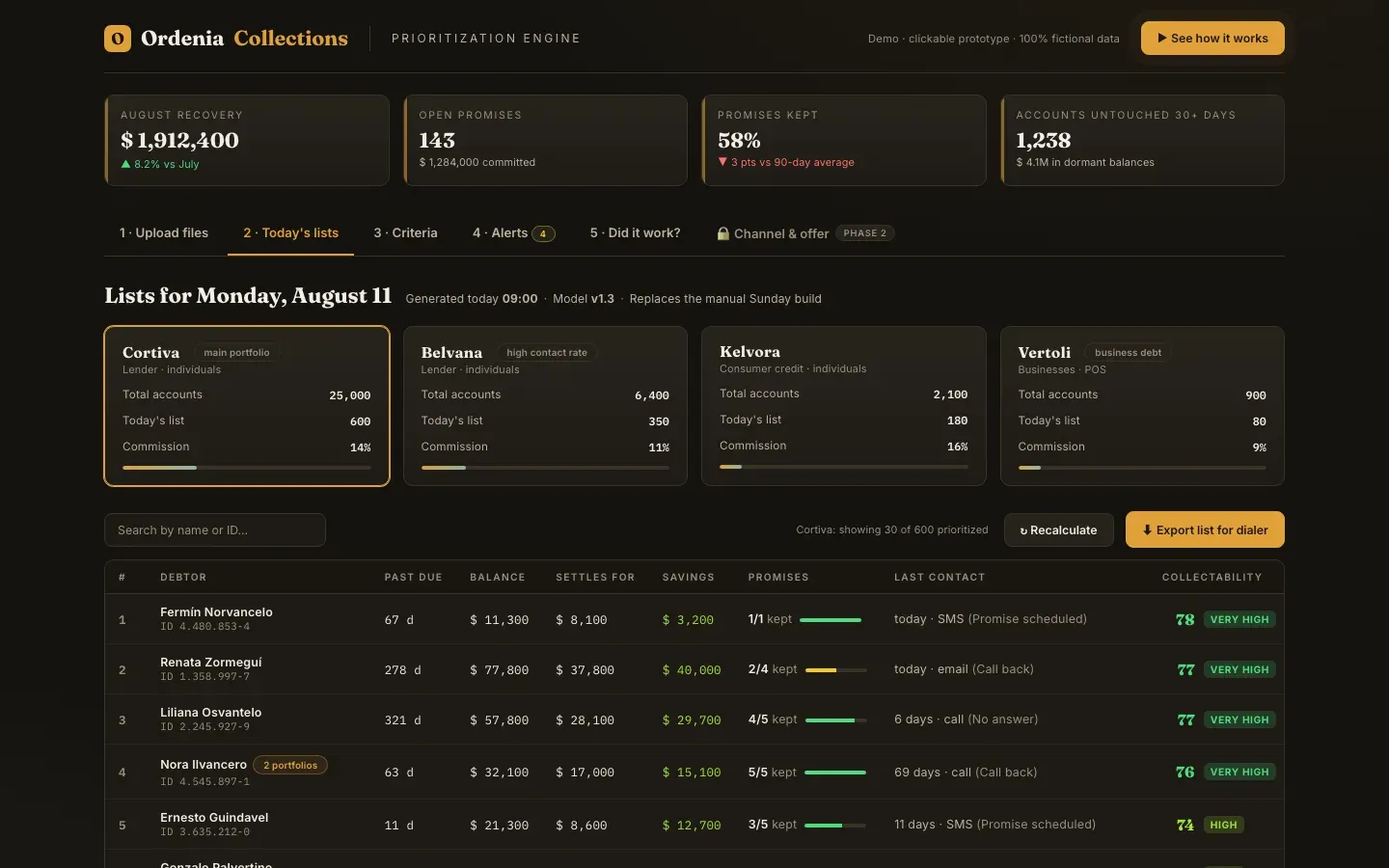
Task: Click the main portfolio tag on Cortiva
Action: tap(236, 353)
